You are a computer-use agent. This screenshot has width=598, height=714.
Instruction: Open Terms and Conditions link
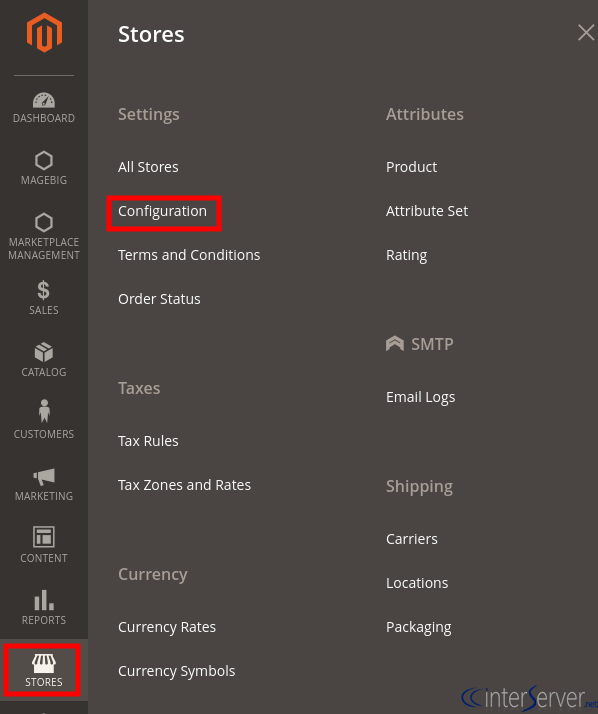(x=189, y=255)
